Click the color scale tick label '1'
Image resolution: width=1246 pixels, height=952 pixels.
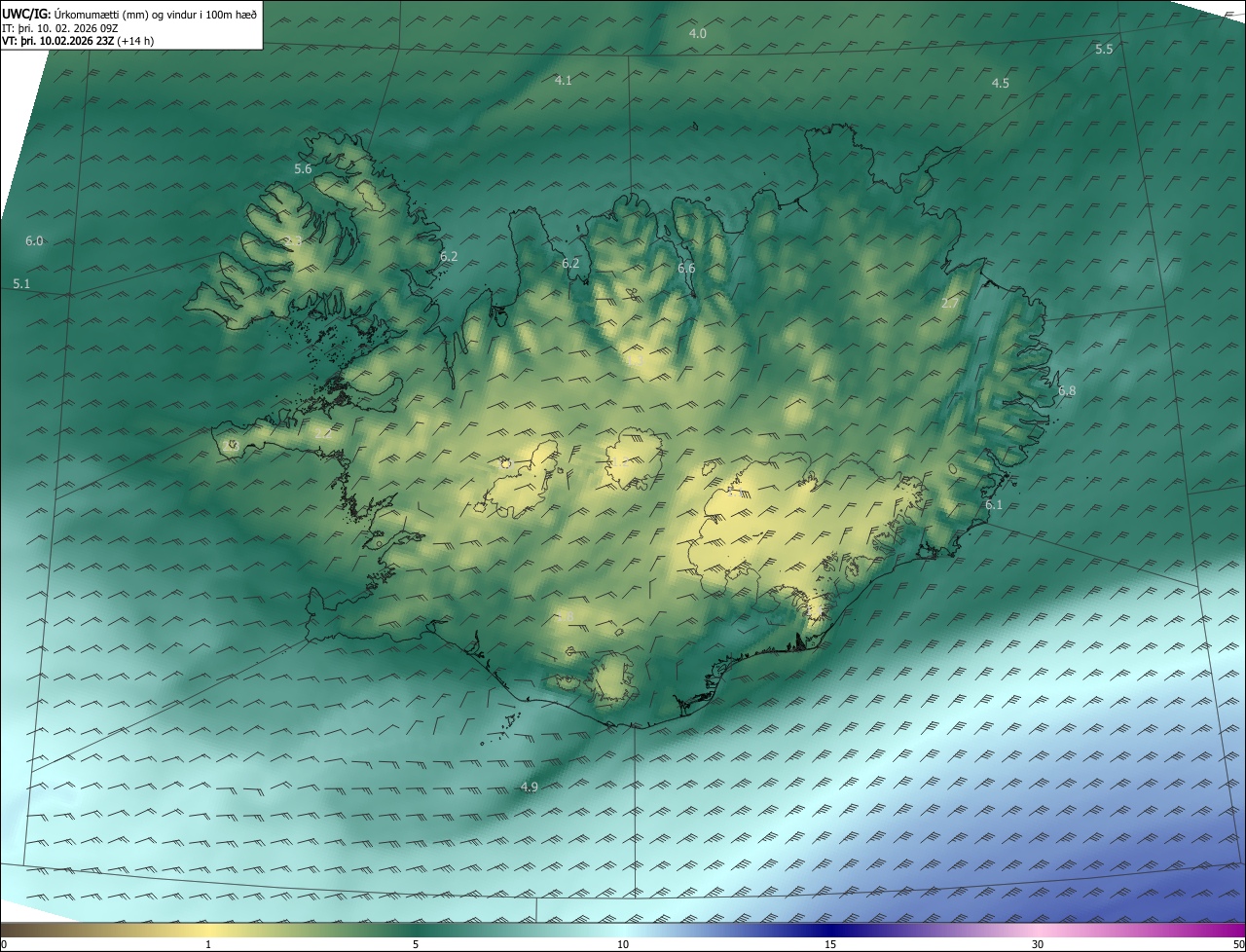(208, 945)
